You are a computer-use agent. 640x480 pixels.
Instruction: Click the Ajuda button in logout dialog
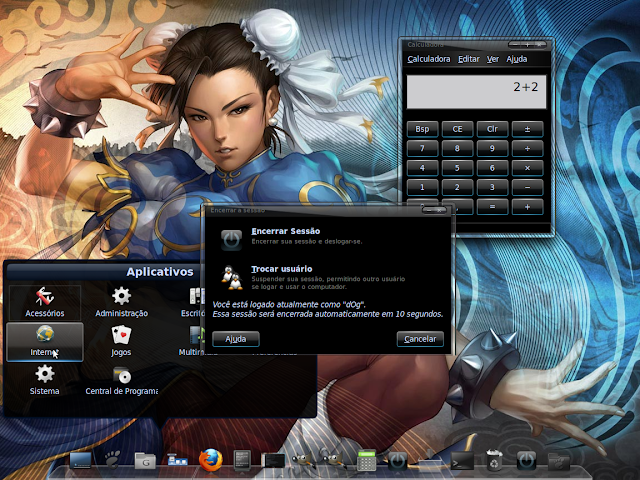click(236, 339)
